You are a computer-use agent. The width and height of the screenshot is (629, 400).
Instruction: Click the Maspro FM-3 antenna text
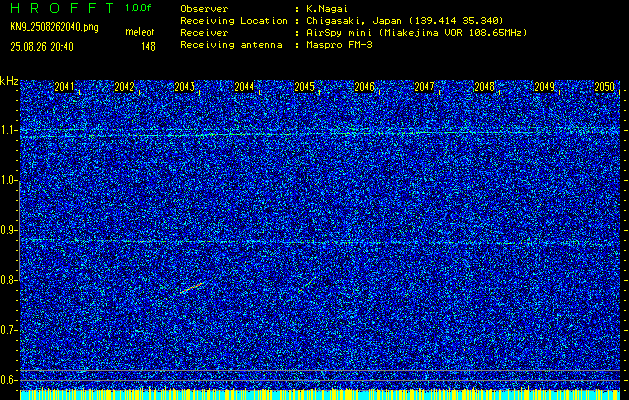[339, 45]
